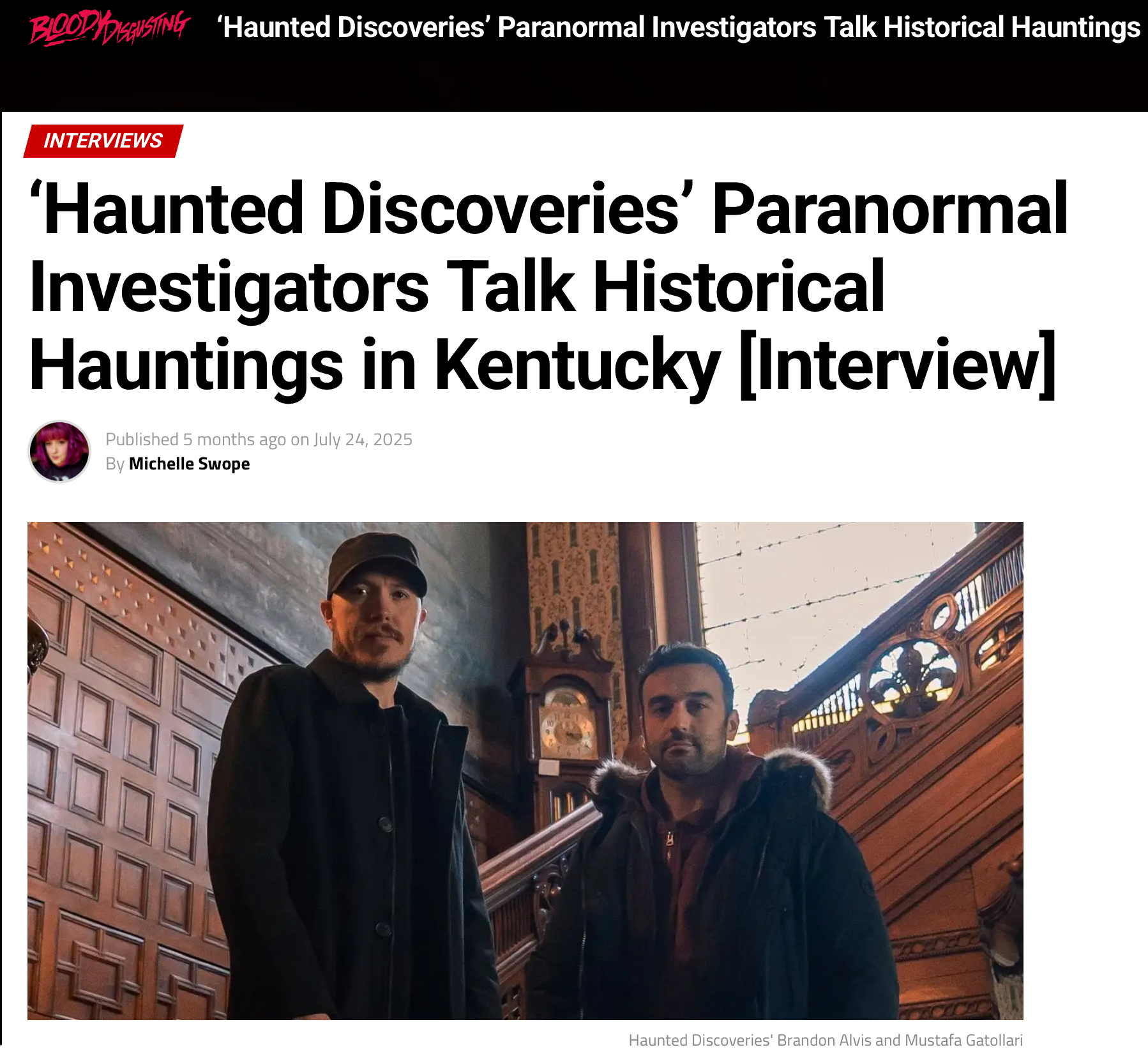This screenshot has height=1054, width=1148.
Task: Open the Michelle Swope author link
Action: pos(189,464)
